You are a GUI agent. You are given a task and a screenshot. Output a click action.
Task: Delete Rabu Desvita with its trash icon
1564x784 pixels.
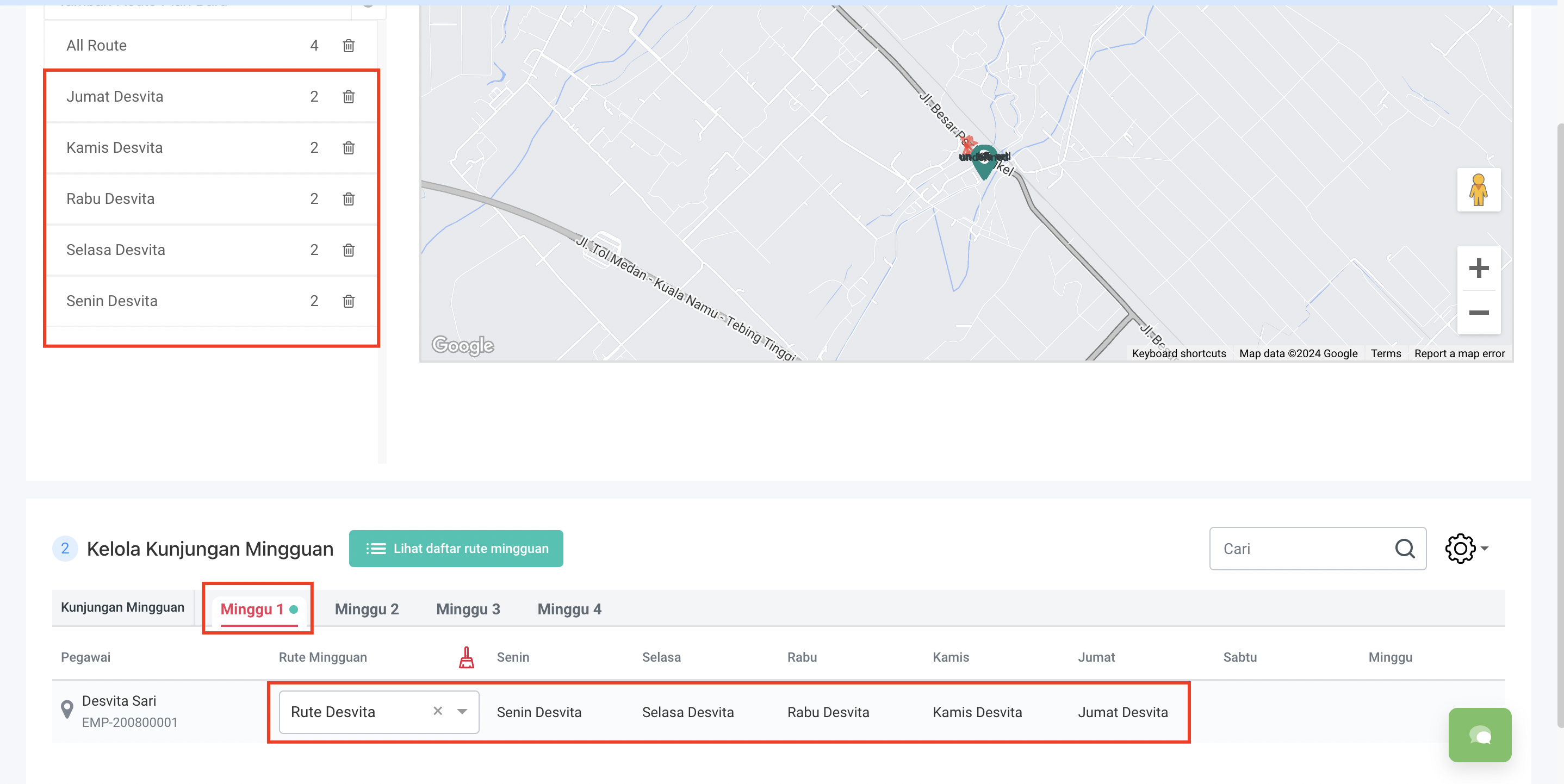pos(349,198)
